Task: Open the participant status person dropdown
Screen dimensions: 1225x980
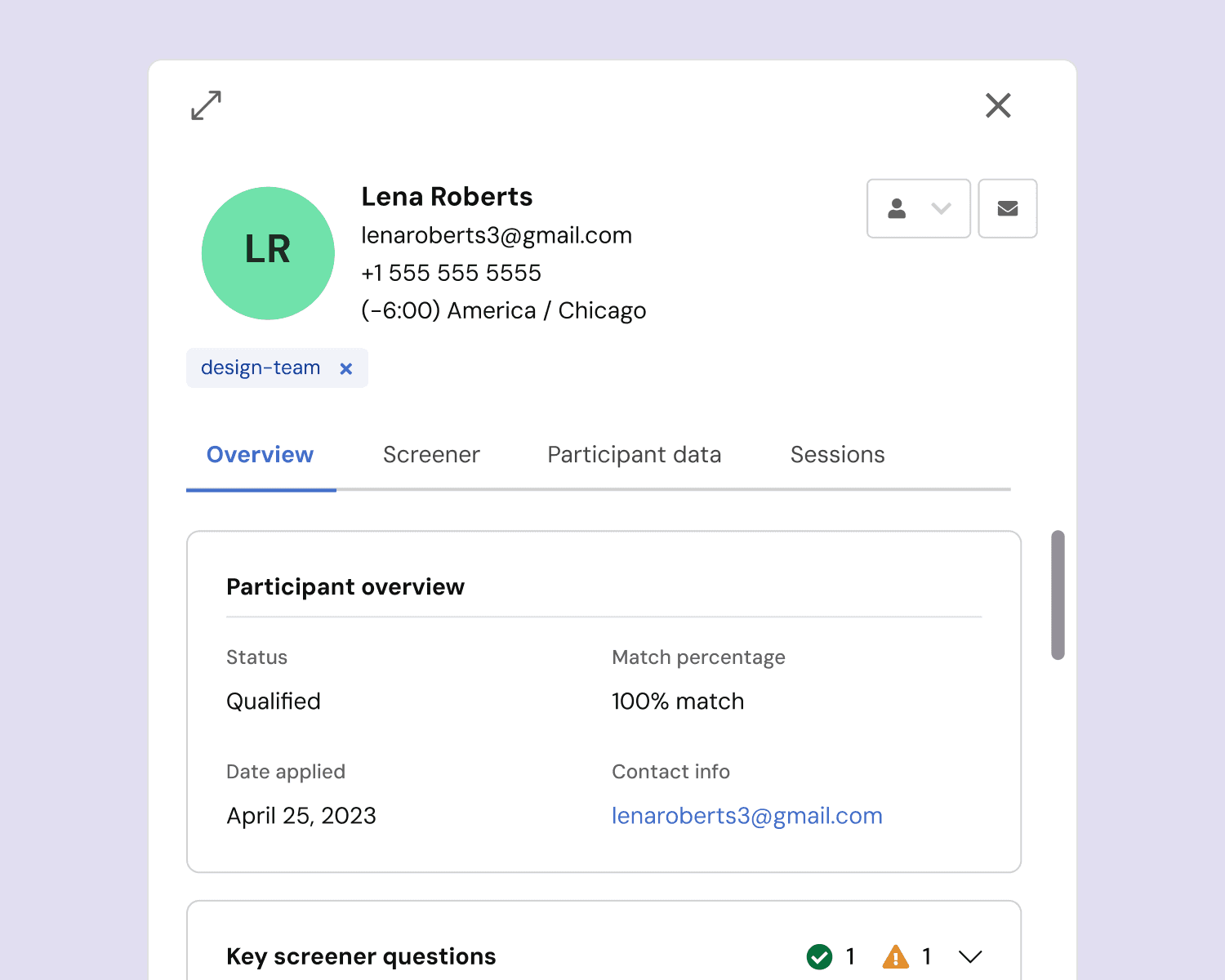Action: (x=919, y=208)
